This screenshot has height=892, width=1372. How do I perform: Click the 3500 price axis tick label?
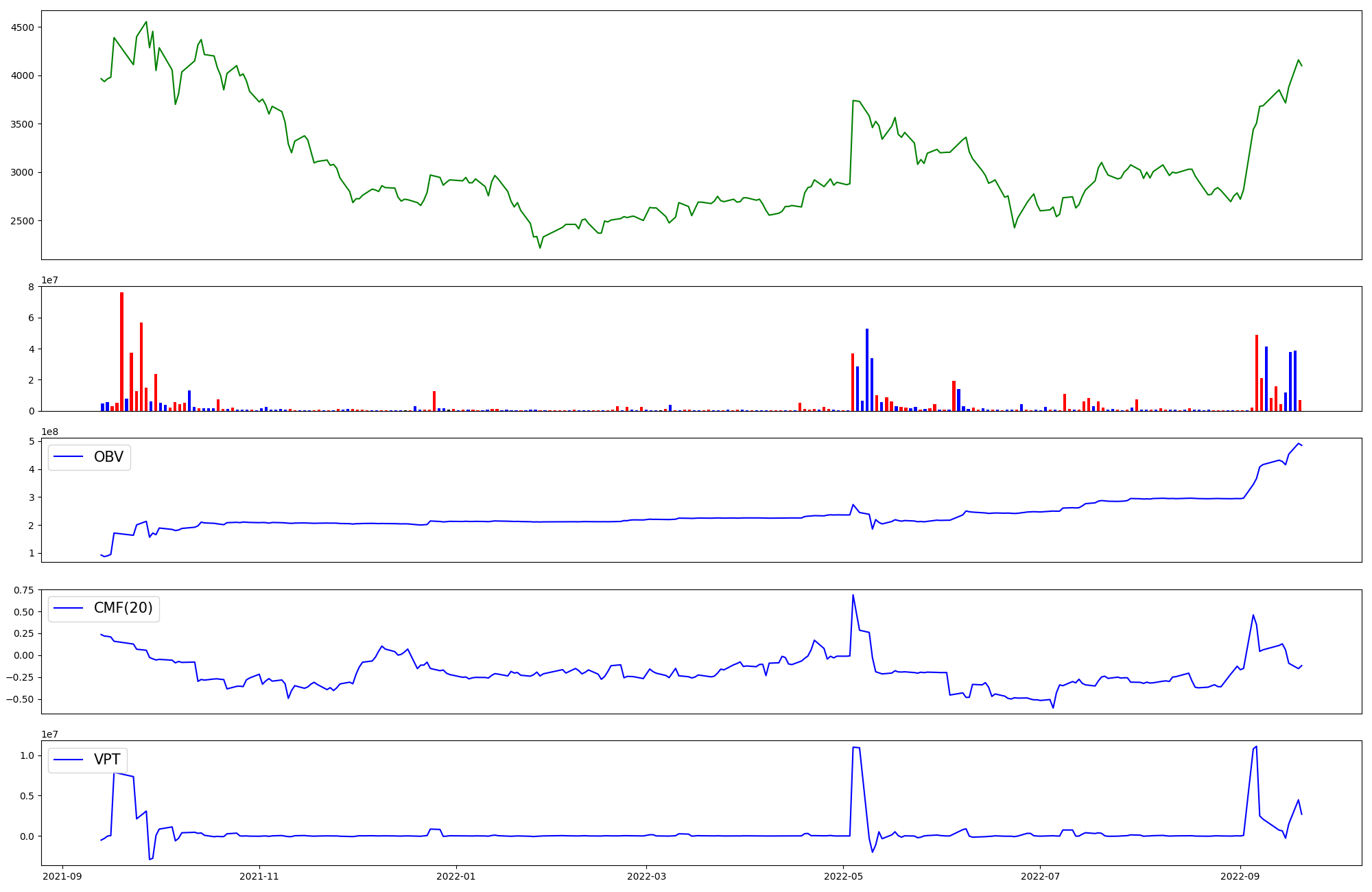click(x=22, y=124)
